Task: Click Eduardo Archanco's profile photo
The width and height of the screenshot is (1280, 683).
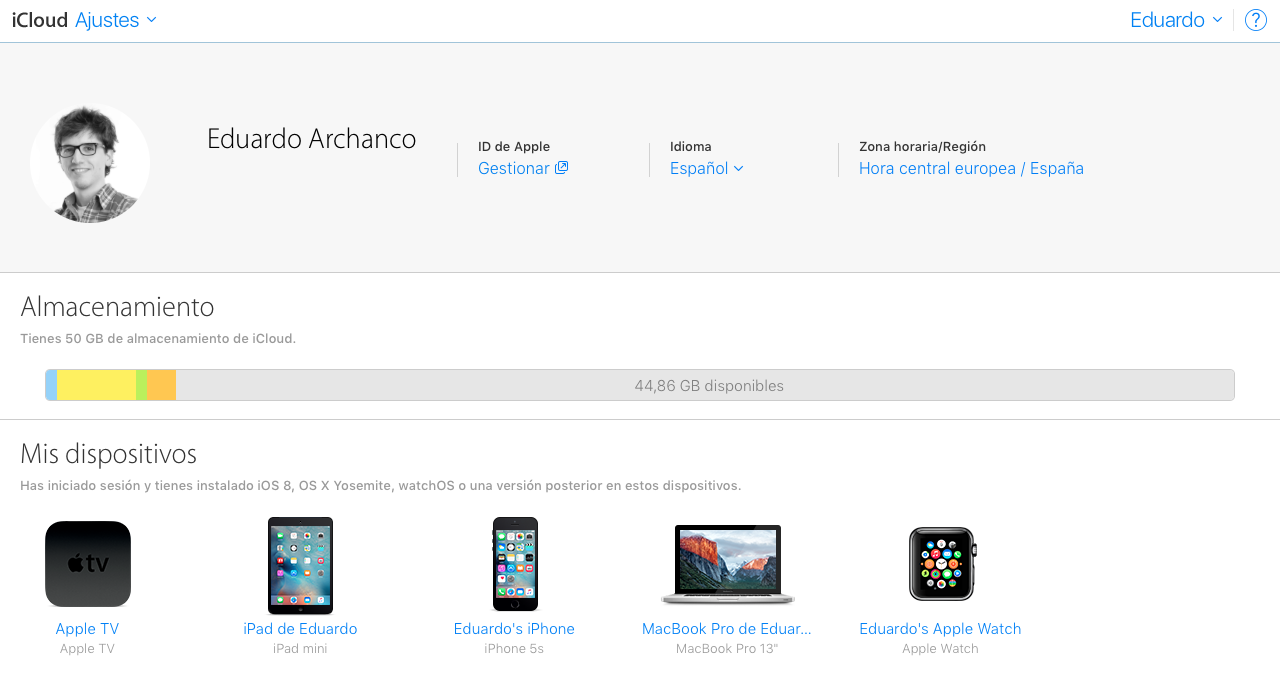Action: click(x=90, y=163)
